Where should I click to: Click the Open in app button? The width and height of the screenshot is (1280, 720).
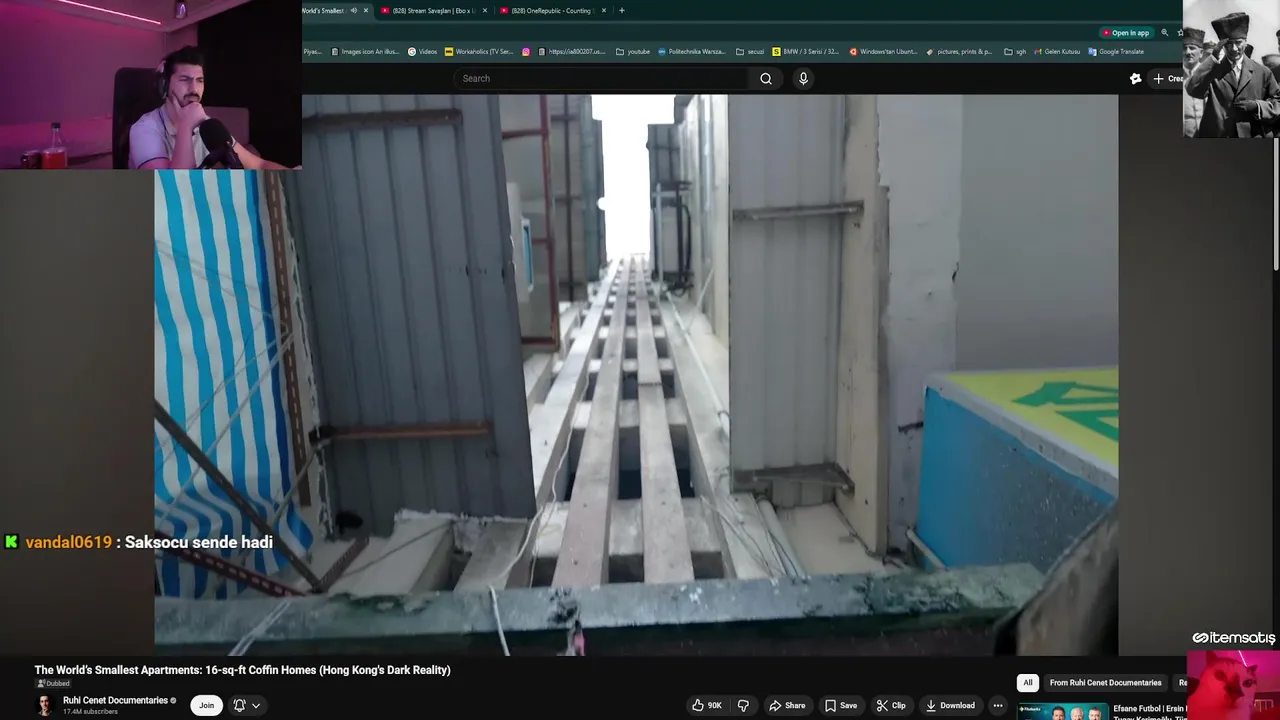coord(1125,33)
